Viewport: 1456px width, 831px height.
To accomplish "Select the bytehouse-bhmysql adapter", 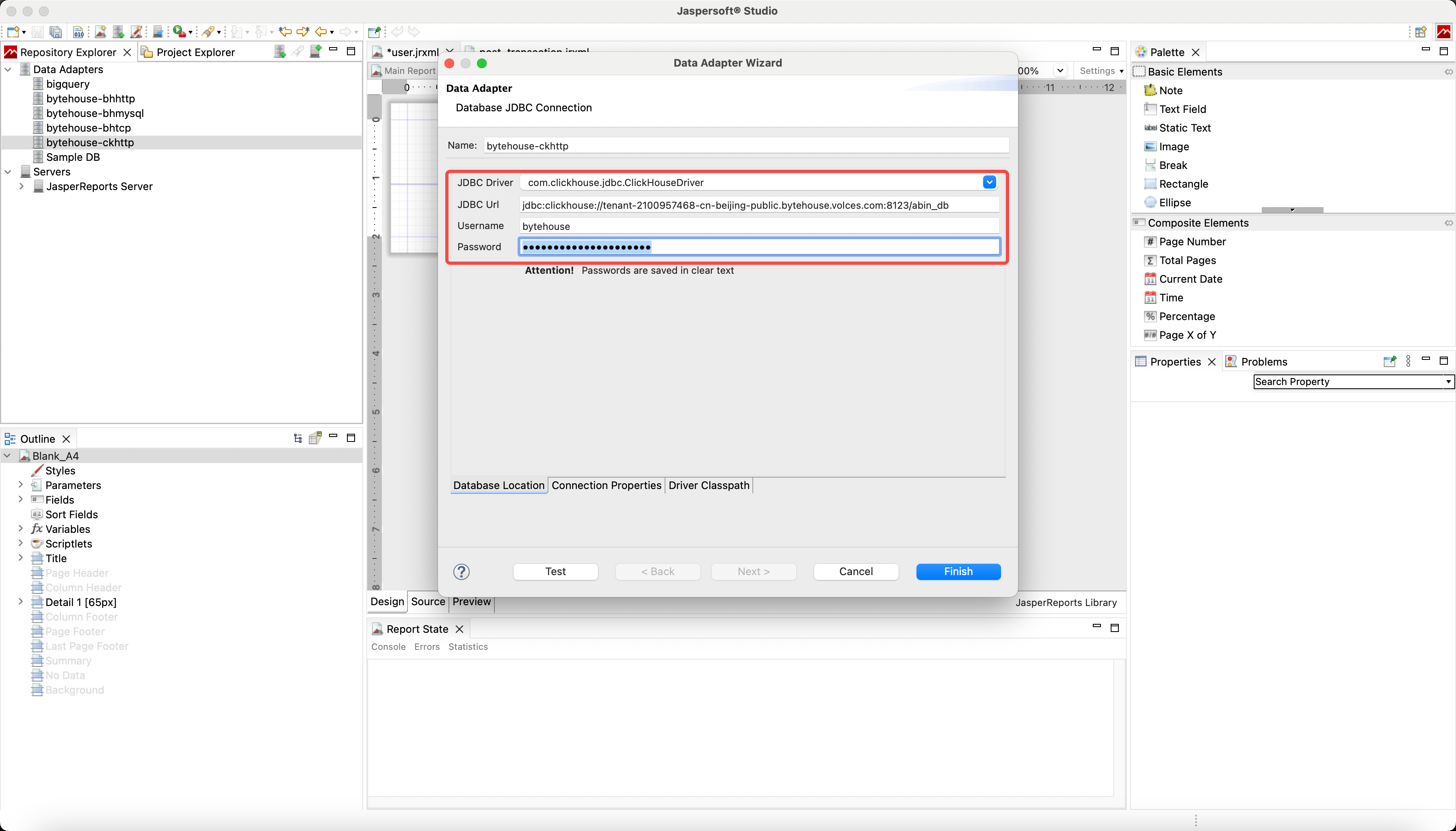I will pyautogui.click(x=95, y=113).
